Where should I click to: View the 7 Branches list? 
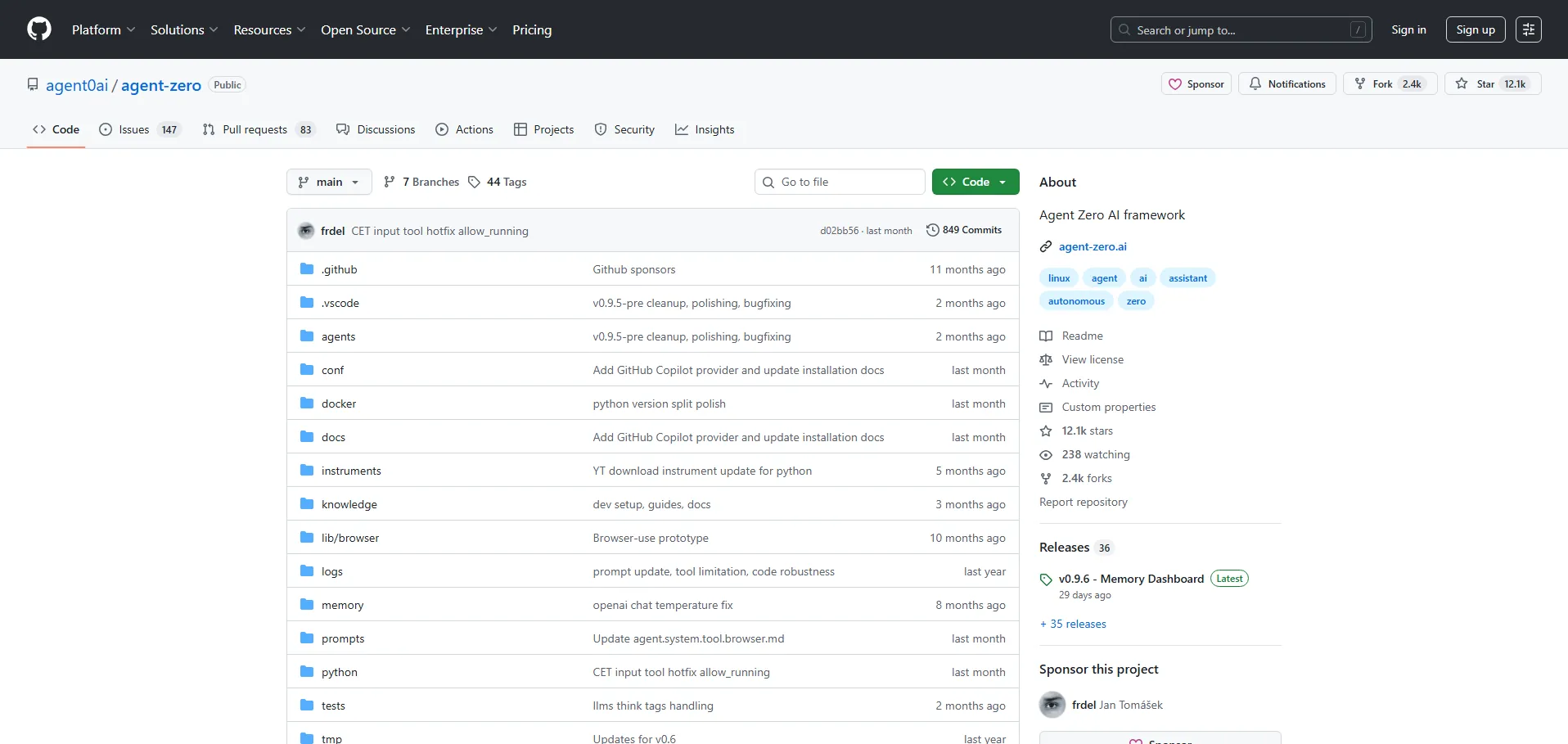[x=421, y=182]
